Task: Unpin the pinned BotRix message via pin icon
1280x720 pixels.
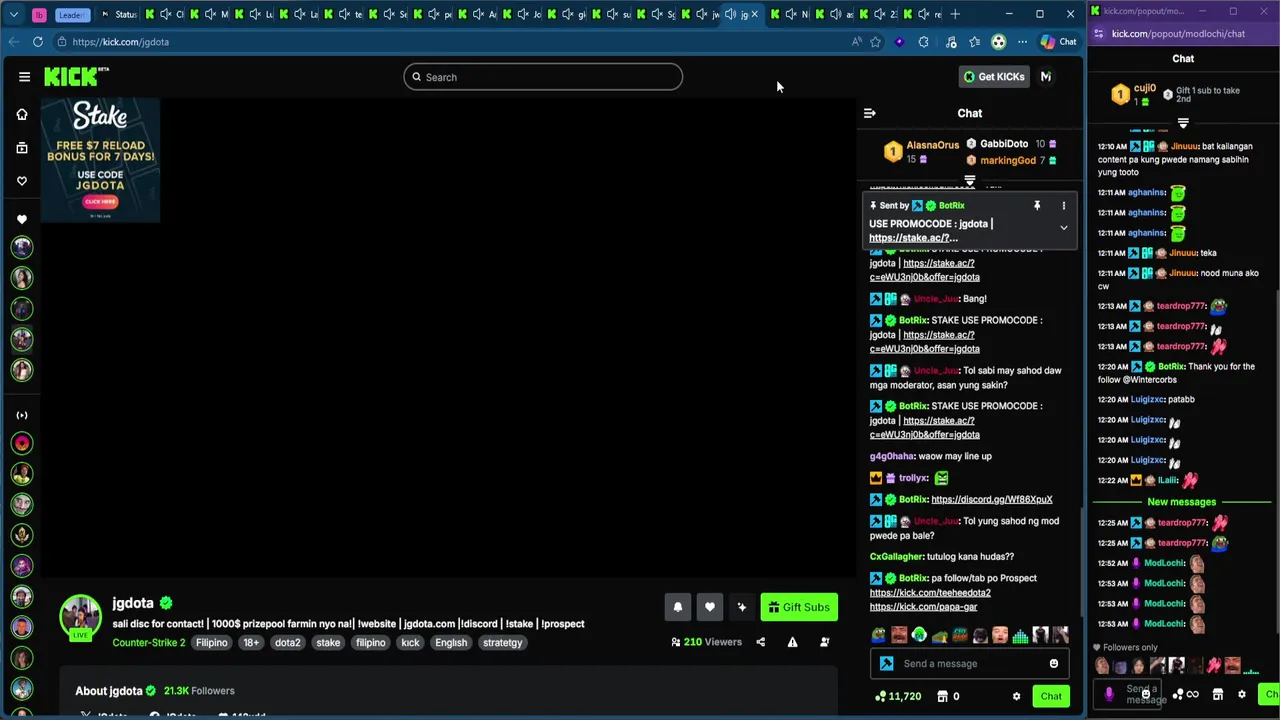Action: [x=1037, y=205]
